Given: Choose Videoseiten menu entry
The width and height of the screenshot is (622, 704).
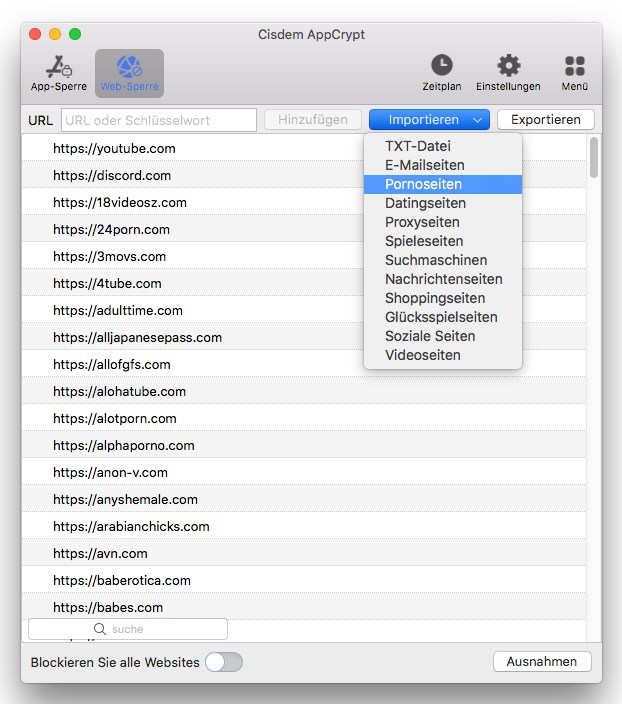Looking at the screenshot, I should 443,355.
